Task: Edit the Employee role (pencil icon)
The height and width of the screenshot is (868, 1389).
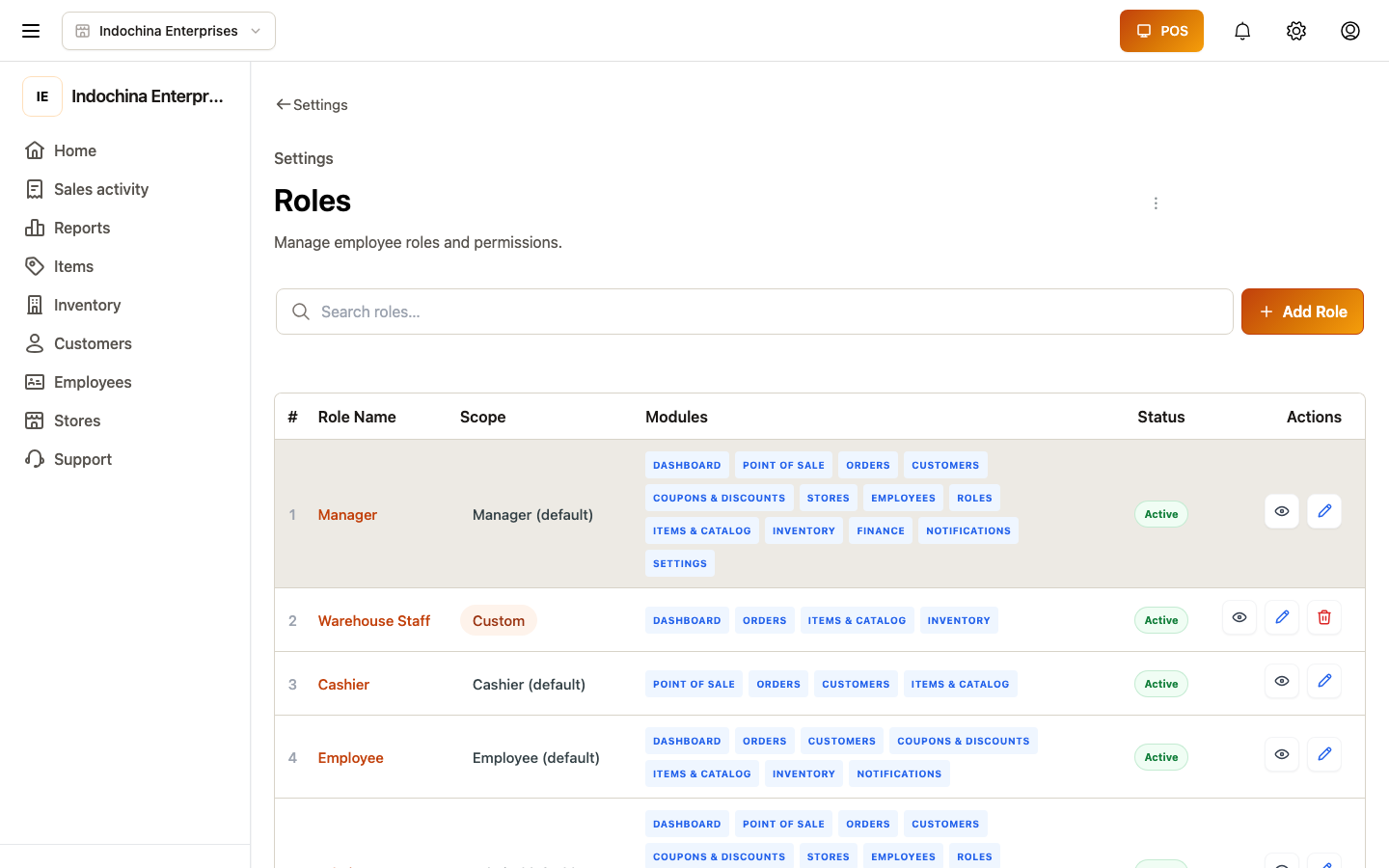Action: coord(1324,754)
